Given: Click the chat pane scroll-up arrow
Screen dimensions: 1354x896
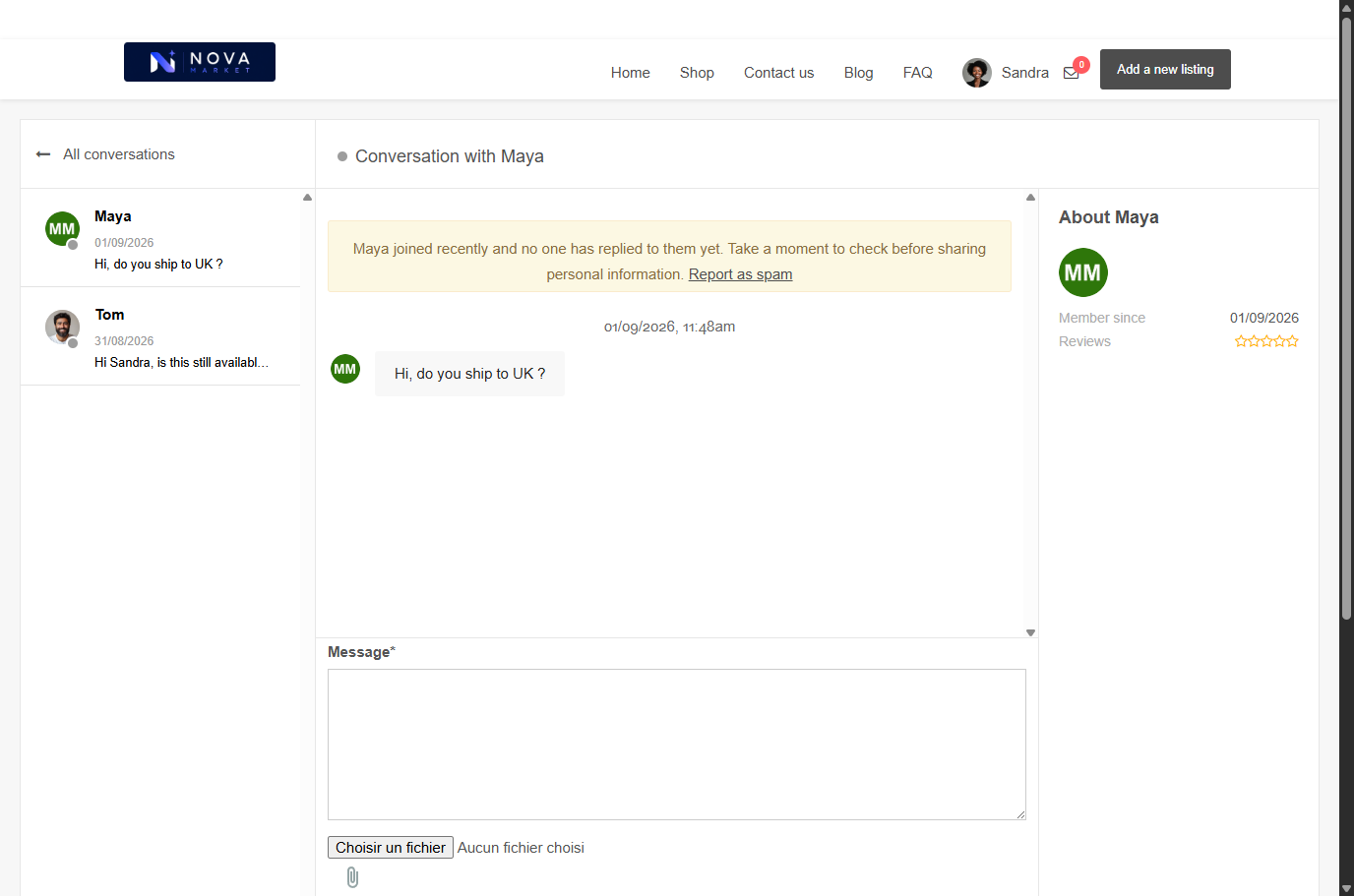Looking at the screenshot, I should pos(1031,198).
